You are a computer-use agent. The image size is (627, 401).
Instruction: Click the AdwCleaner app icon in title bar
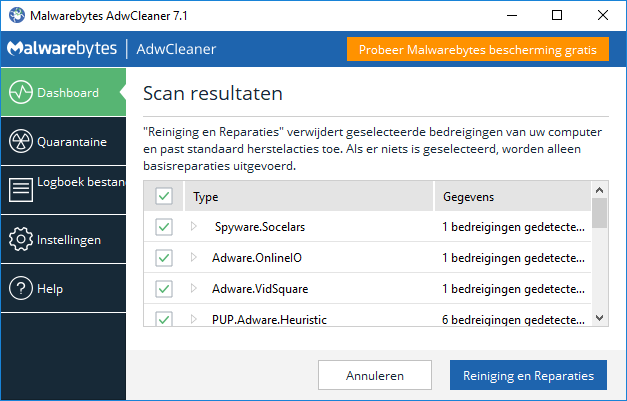click(17, 15)
